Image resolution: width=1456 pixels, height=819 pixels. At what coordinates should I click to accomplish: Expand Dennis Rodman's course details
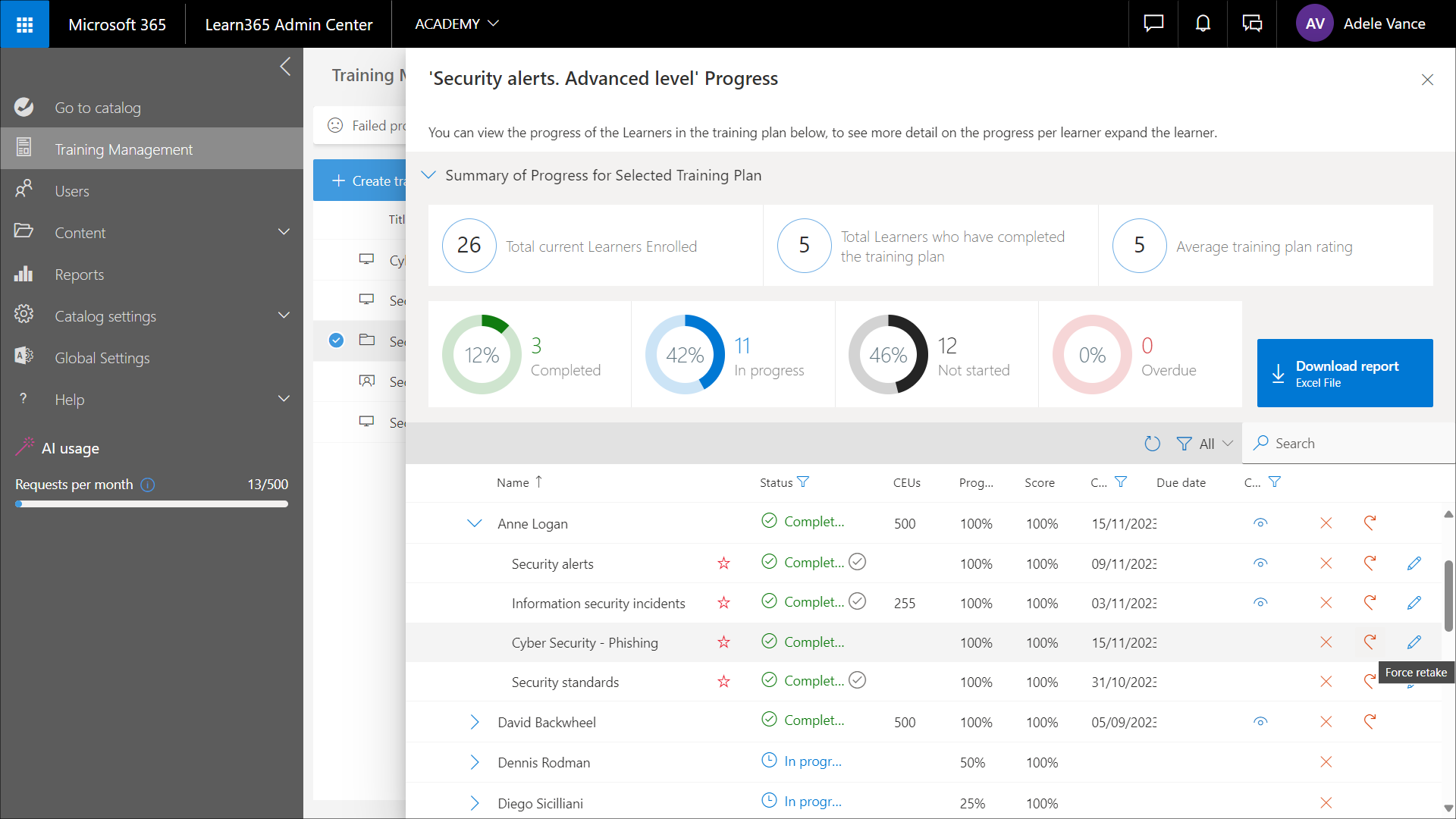tap(475, 762)
